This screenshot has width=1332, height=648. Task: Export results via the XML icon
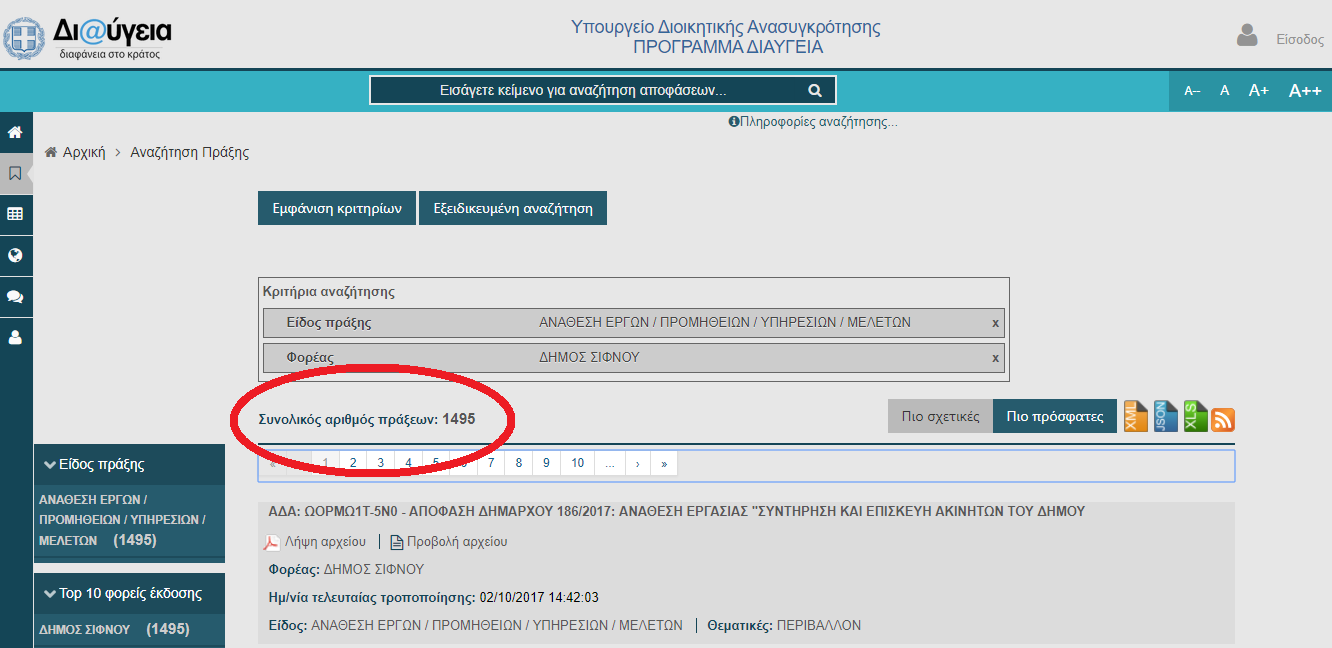[1136, 416]
